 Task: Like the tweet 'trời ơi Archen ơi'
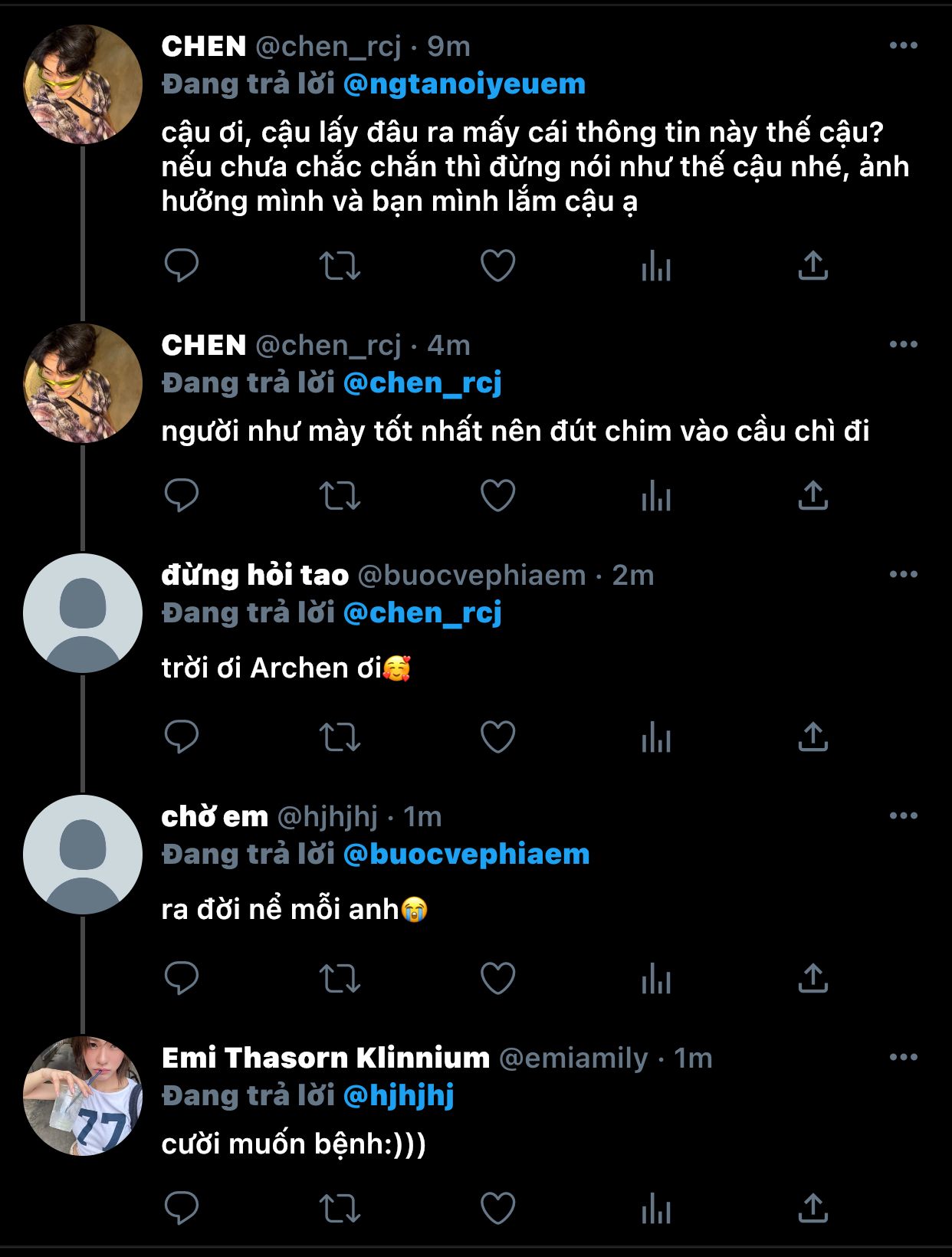click(497, 737)
